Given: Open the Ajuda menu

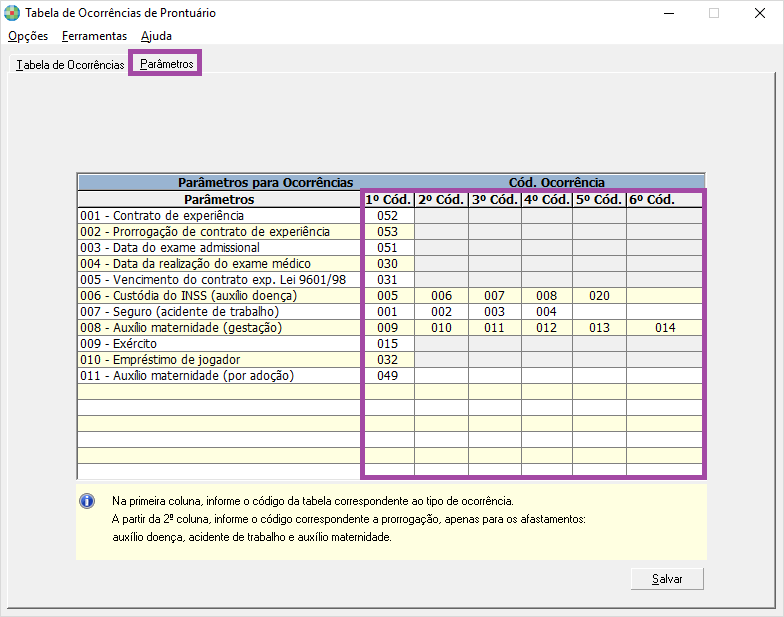Looking at the screenshot, I should coord(156,36).
